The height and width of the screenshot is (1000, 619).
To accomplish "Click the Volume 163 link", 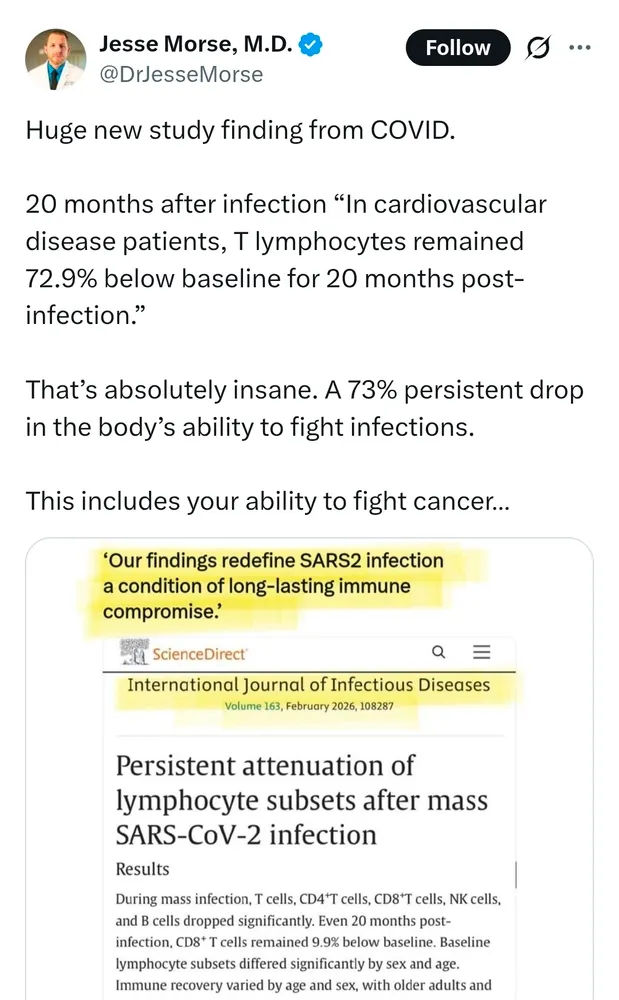I will 253,707.
